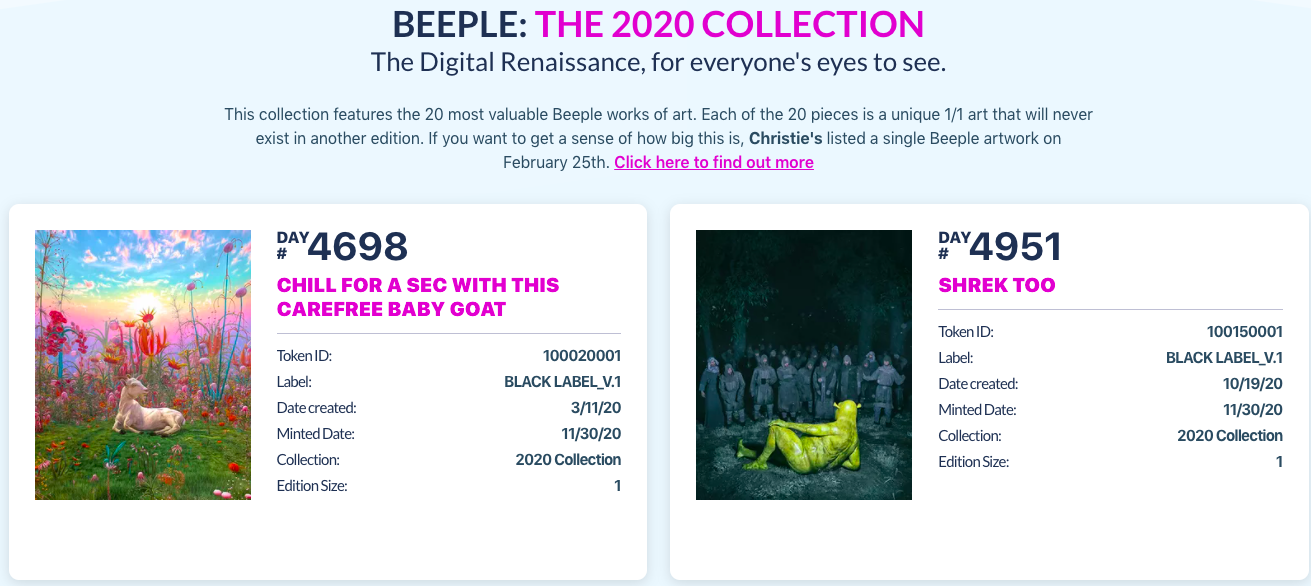
Task: Click the 3/11/20 date created value
Action: (595, 407)
